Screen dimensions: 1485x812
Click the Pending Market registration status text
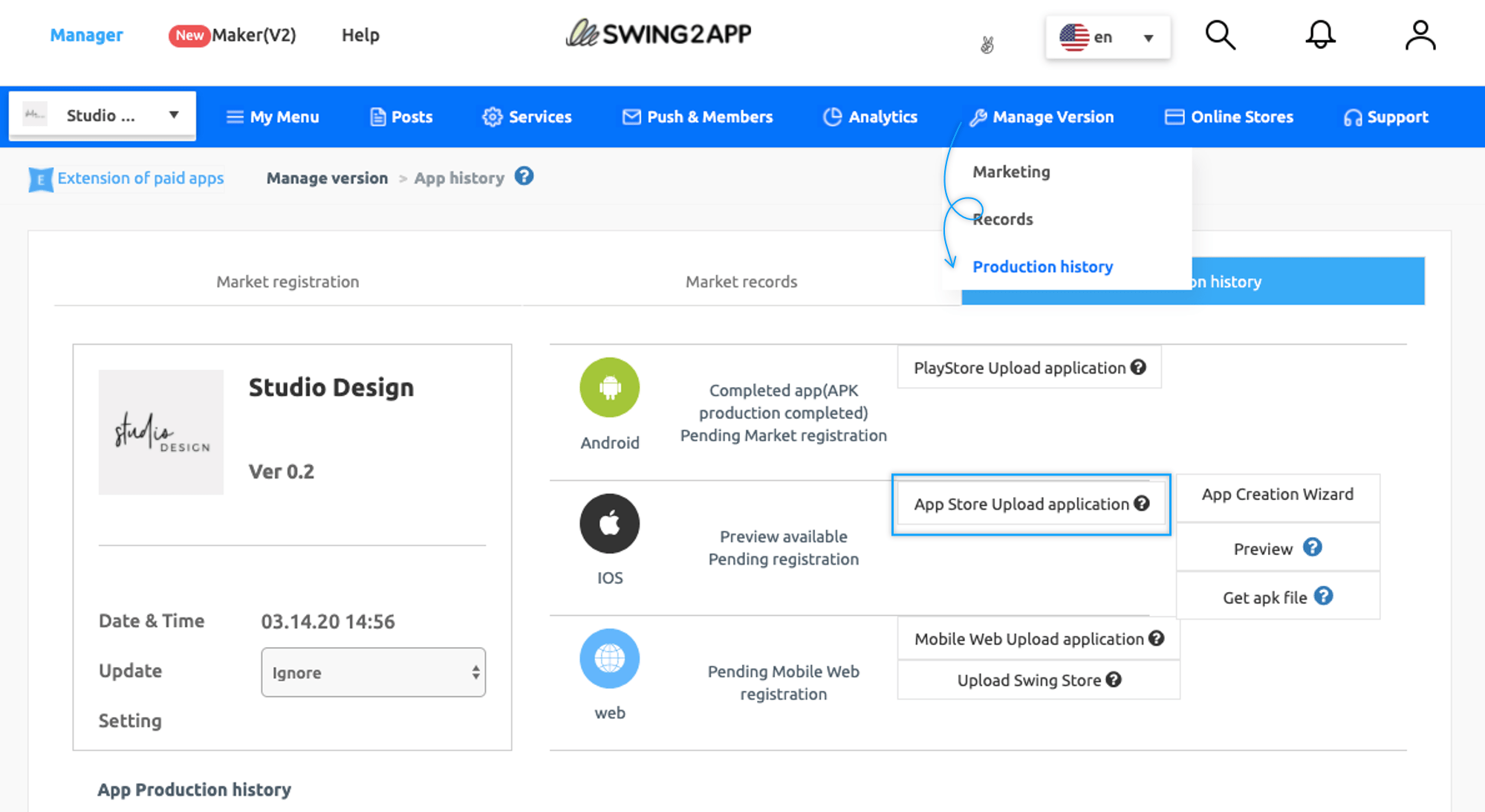783,435
